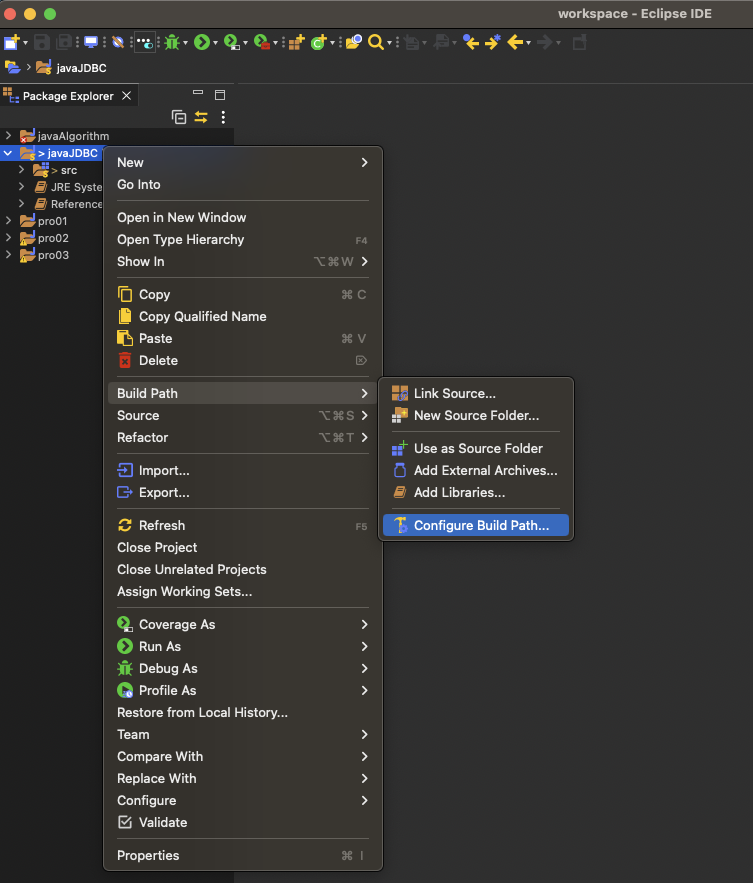Click Paste in the context menu
The height and width of the screenshot is (883, 753).
coord(243,338)
